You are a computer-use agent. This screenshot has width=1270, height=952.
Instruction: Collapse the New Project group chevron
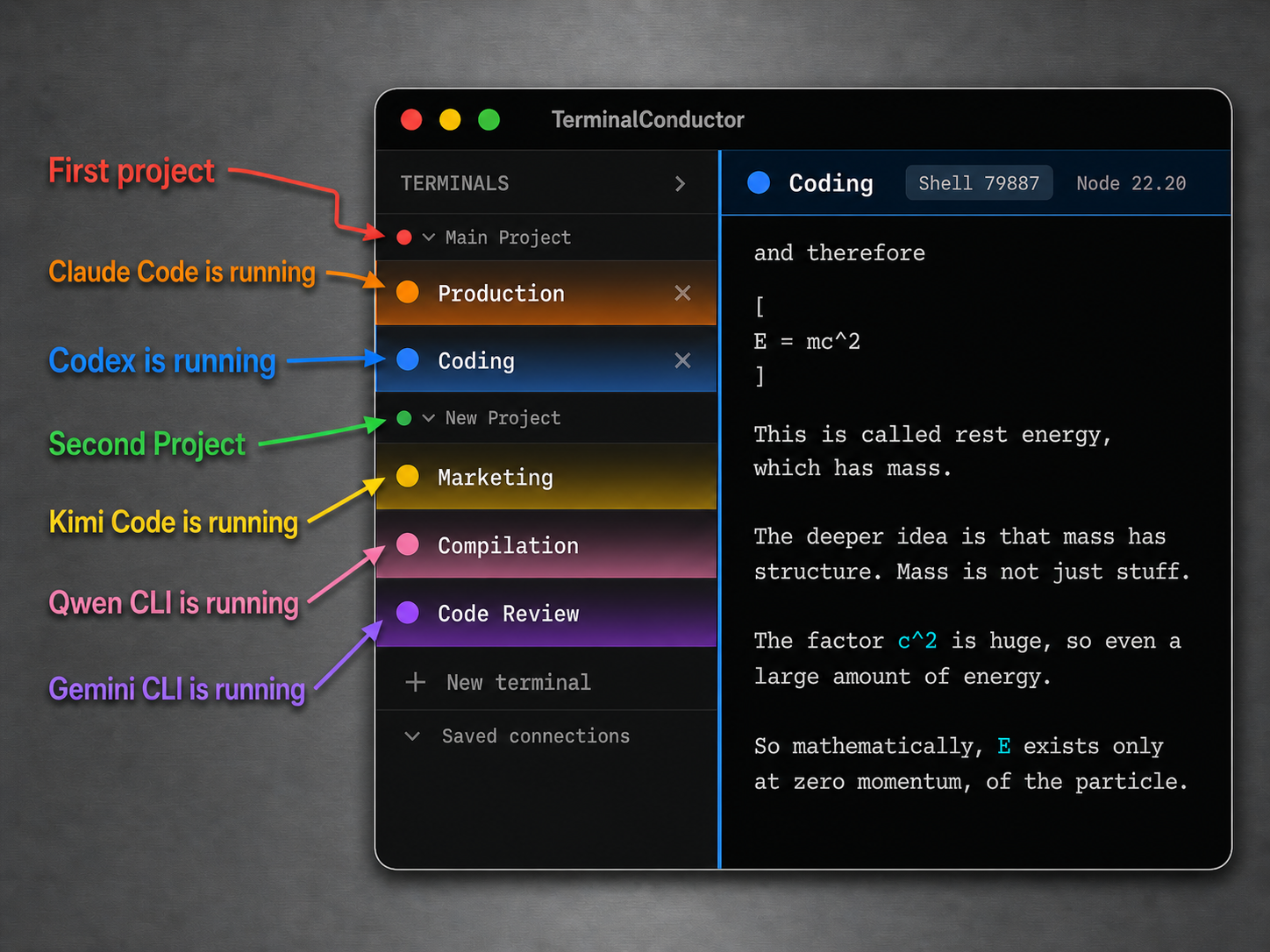[429, 418]
